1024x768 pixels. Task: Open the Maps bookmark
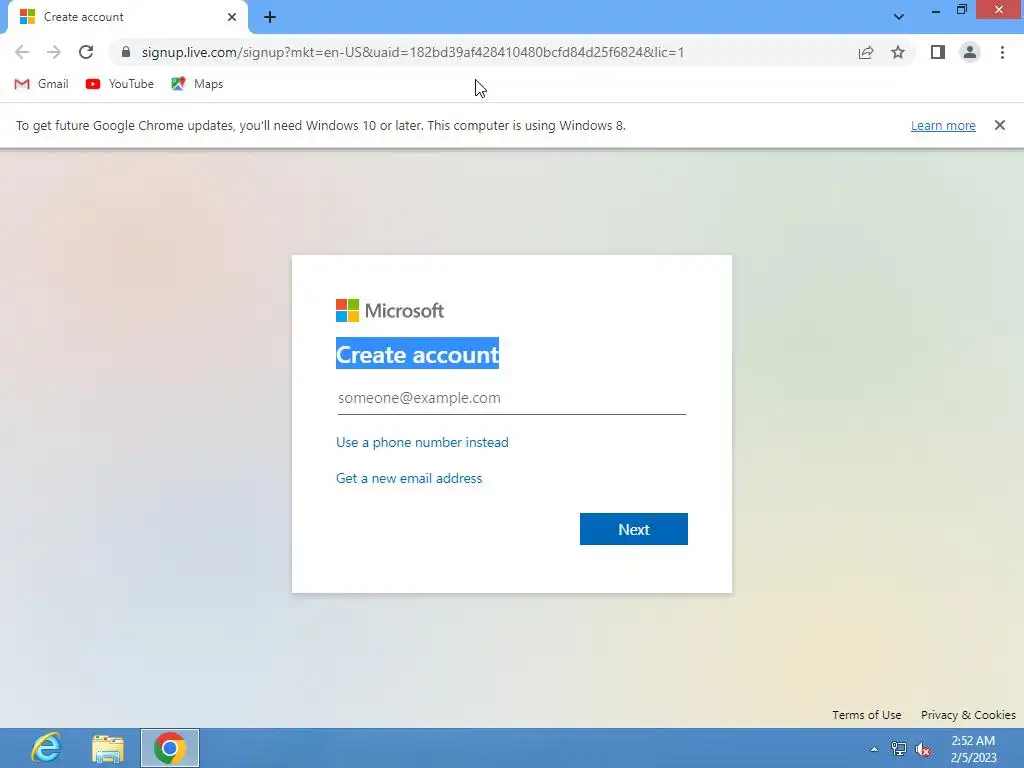pos(197,84)
